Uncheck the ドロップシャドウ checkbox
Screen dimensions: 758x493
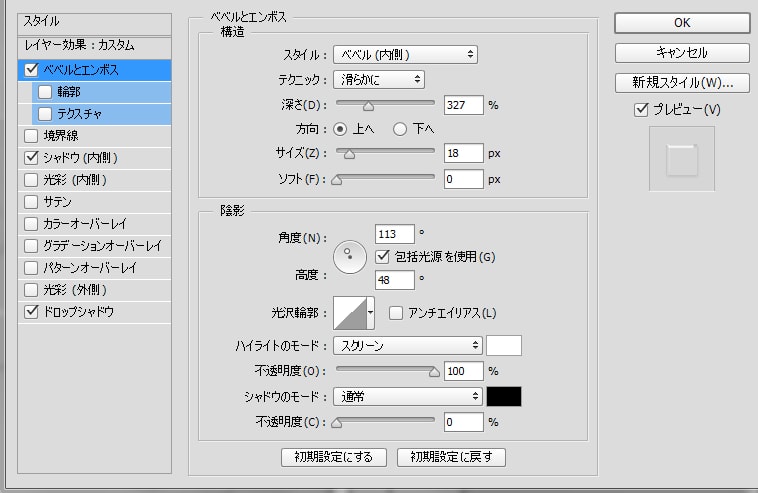coord(31,312)
